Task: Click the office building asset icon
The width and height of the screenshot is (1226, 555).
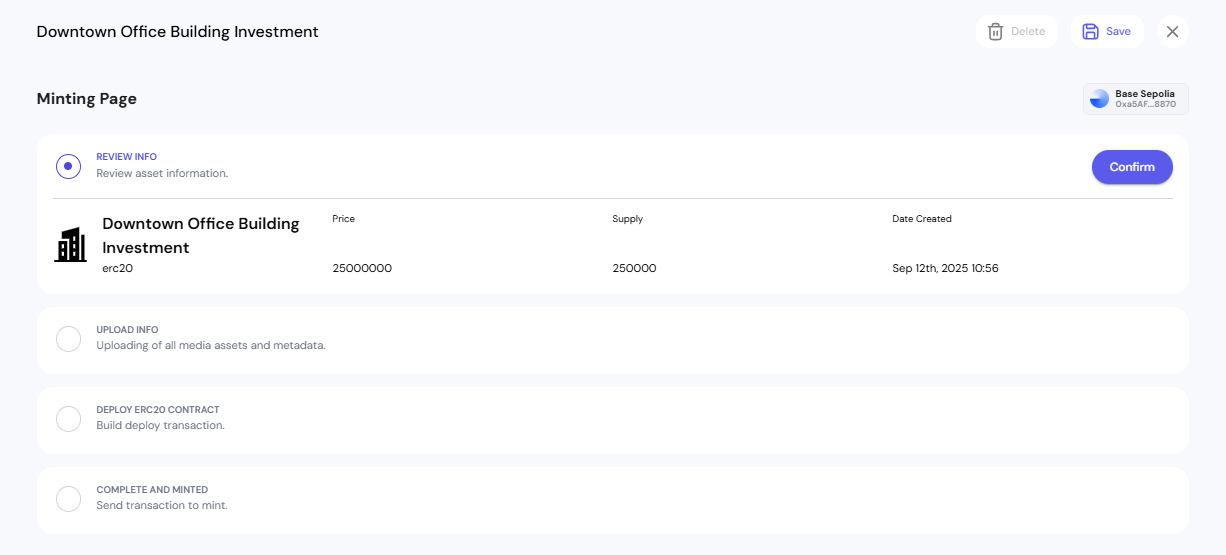Action: pyautogui.click(x=70, y=245)
